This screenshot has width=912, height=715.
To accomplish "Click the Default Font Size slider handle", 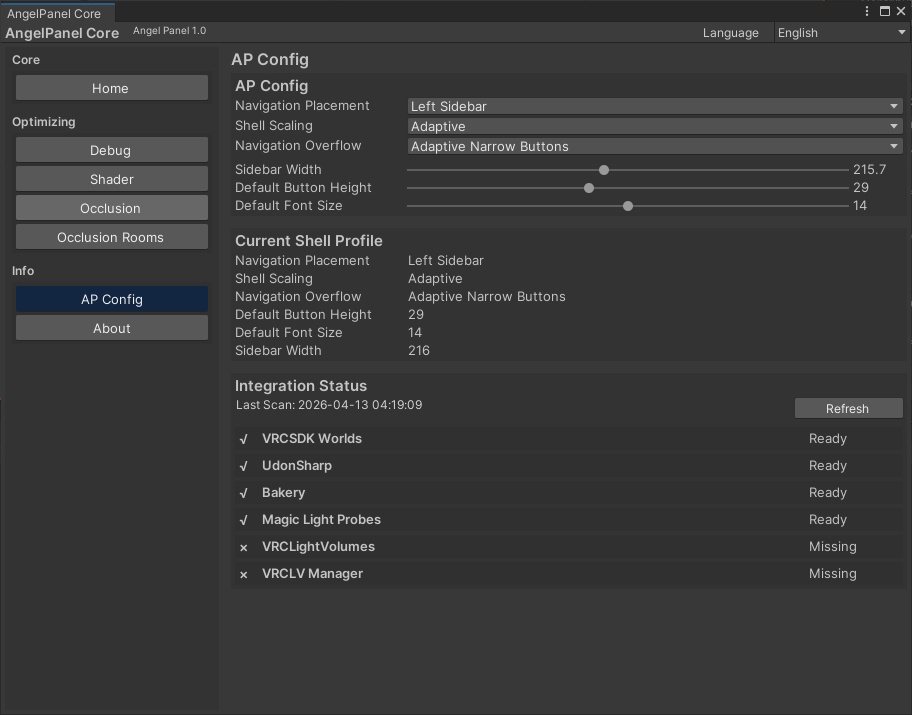I will pyautogui.click(x=627, y=205).
